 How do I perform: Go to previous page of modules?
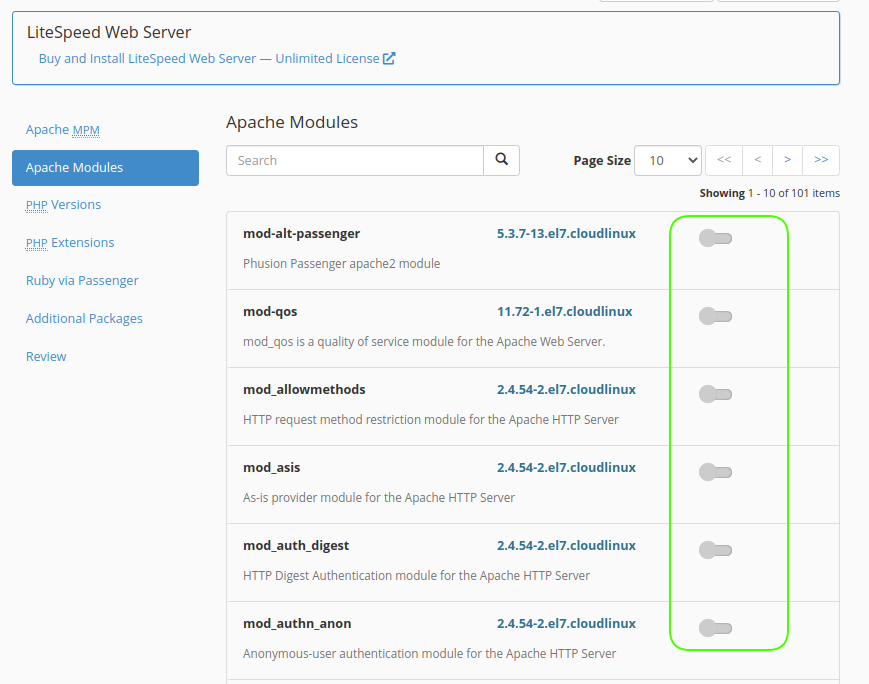tap(757, 160)
